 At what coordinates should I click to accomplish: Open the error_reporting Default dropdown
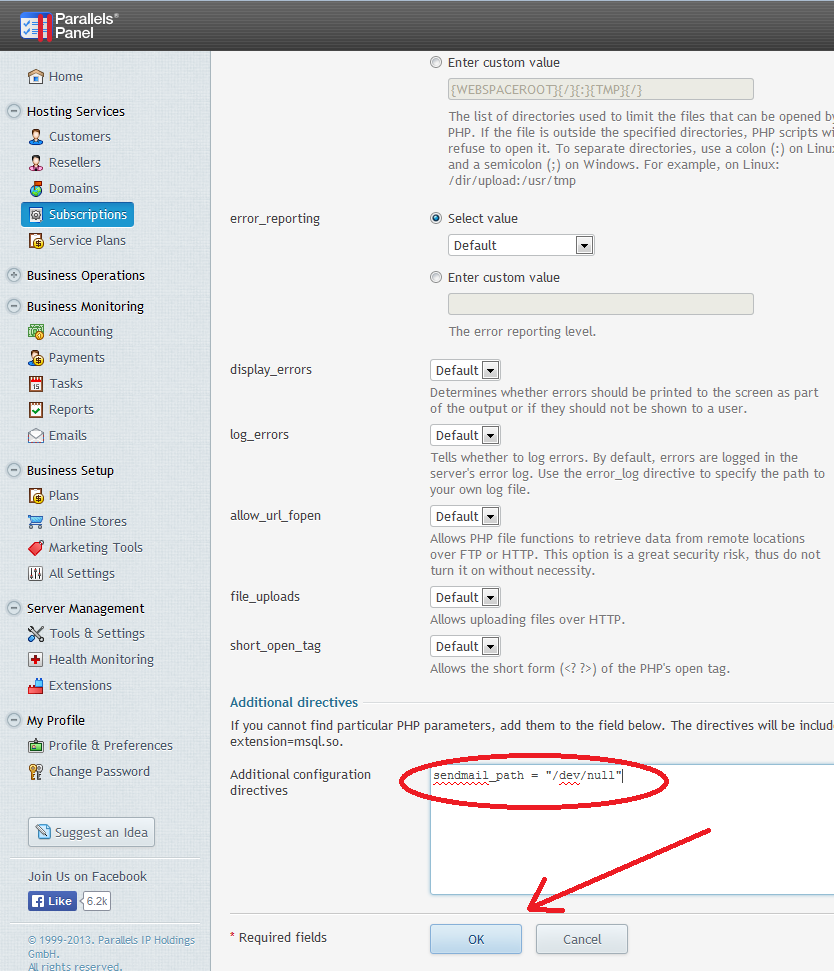(520, 245)
